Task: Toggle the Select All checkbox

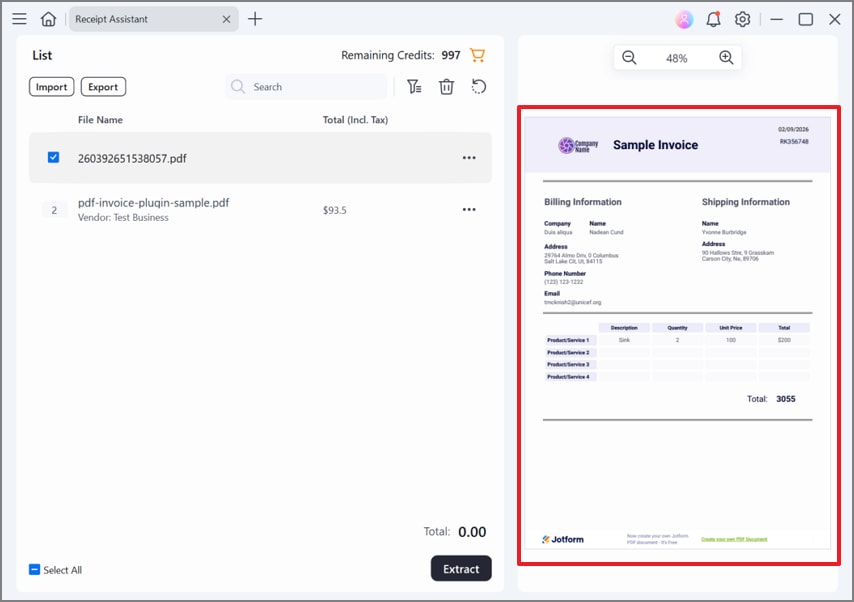Action: (33, 568)
